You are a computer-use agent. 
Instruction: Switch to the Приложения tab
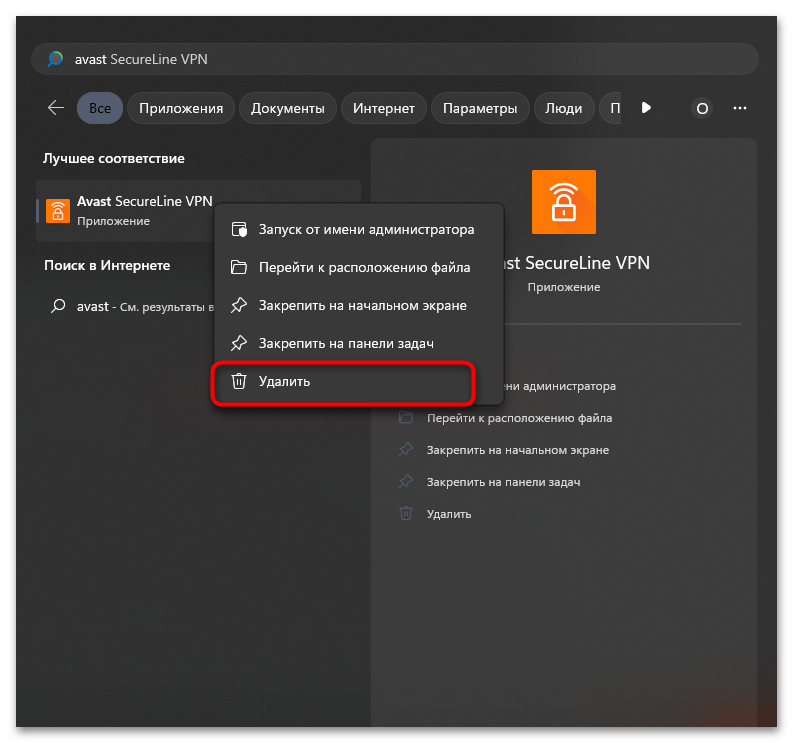click(x=181, y=108)
